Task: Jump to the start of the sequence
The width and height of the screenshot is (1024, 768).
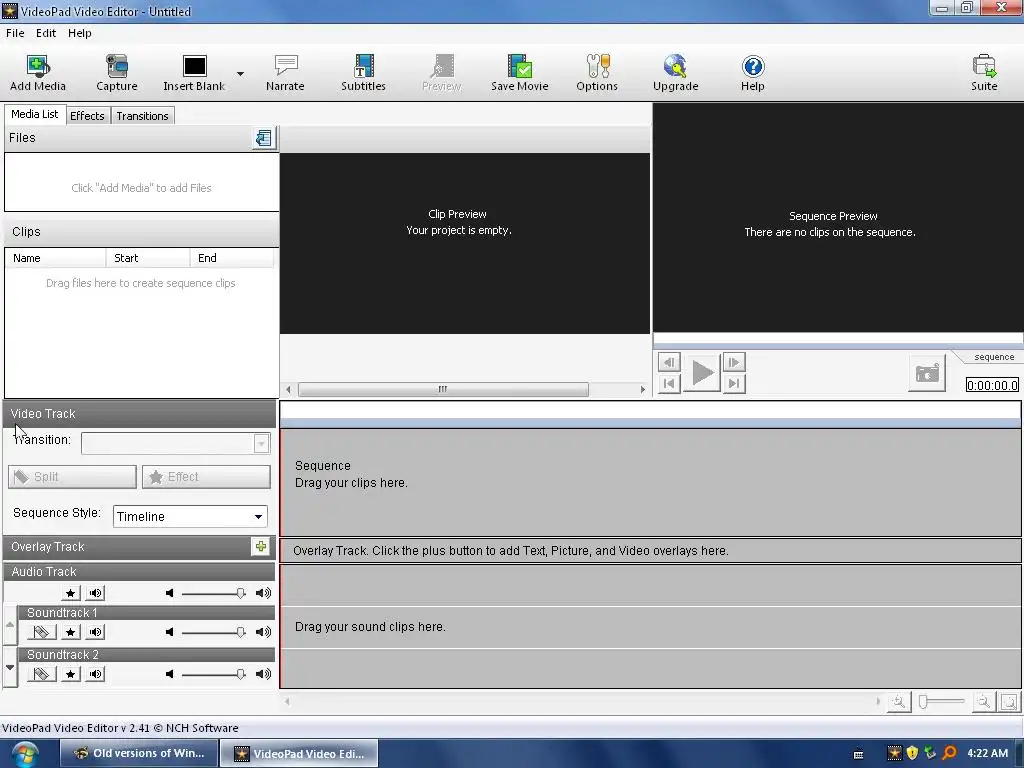Action: [x=669, y=383]
